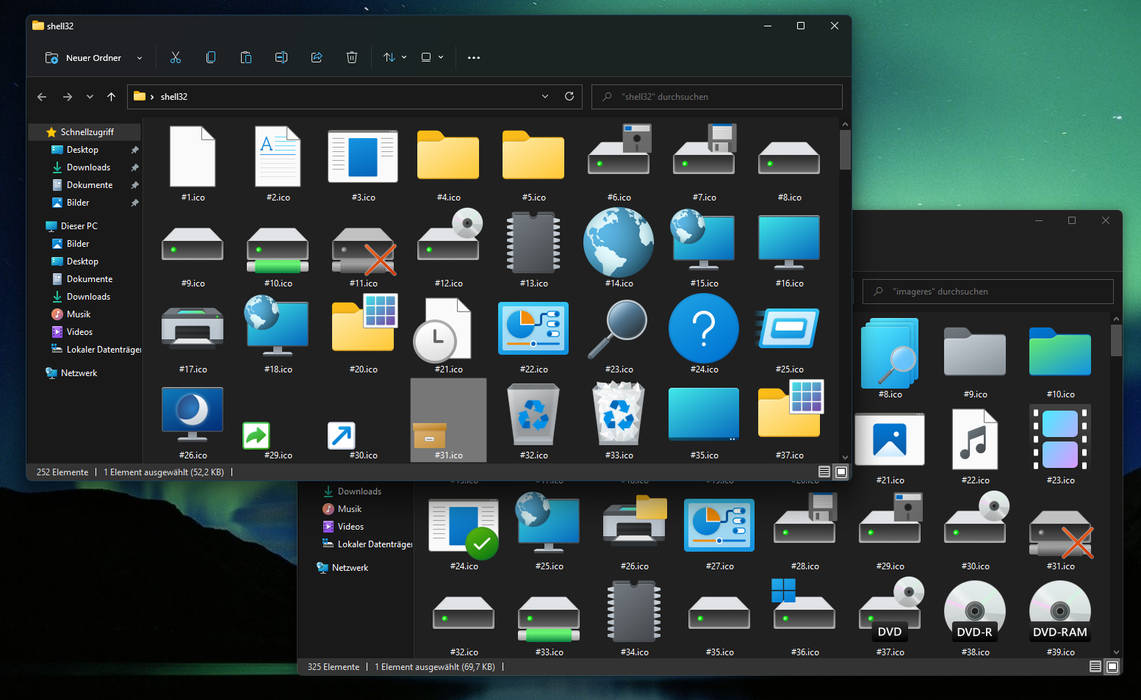Viewport: 1141px width, 700px height.
Task: Select video film icon #23.ico in imageres
Action: 1060,445
